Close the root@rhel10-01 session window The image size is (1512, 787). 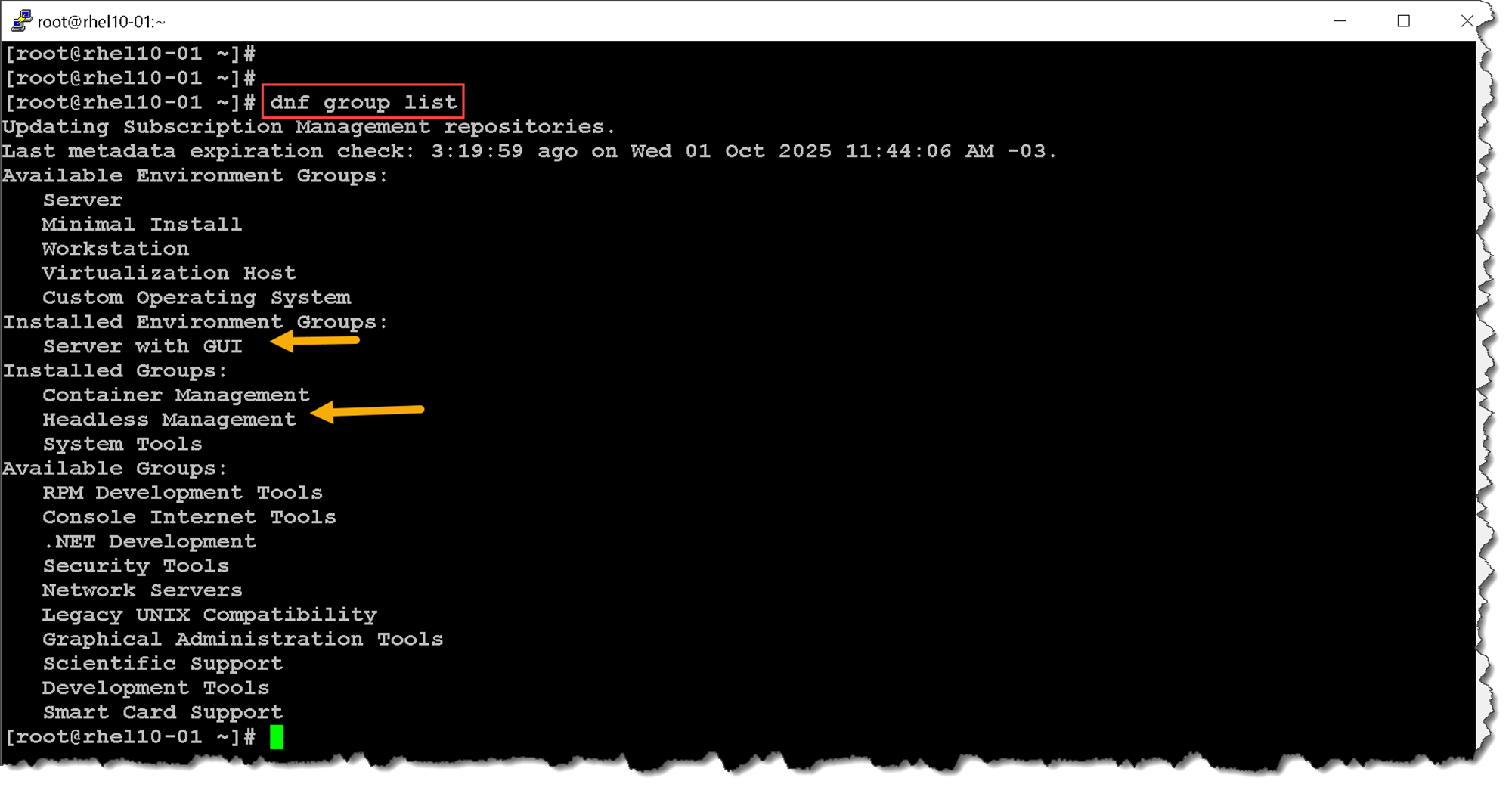[1467, 21]
